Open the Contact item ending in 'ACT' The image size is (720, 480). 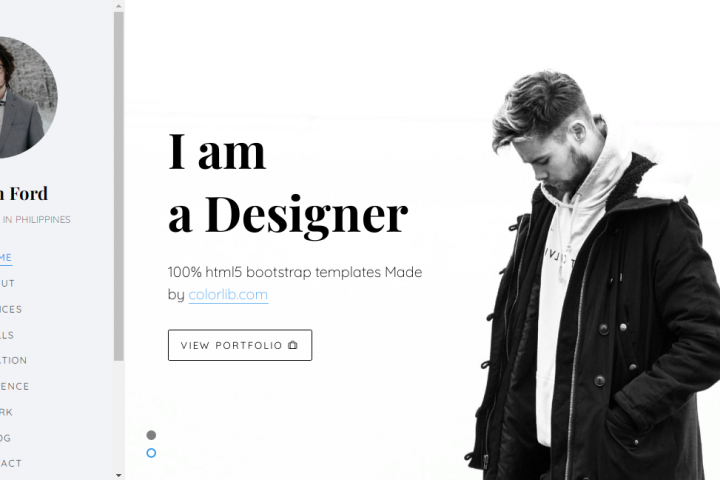(11, 463)
